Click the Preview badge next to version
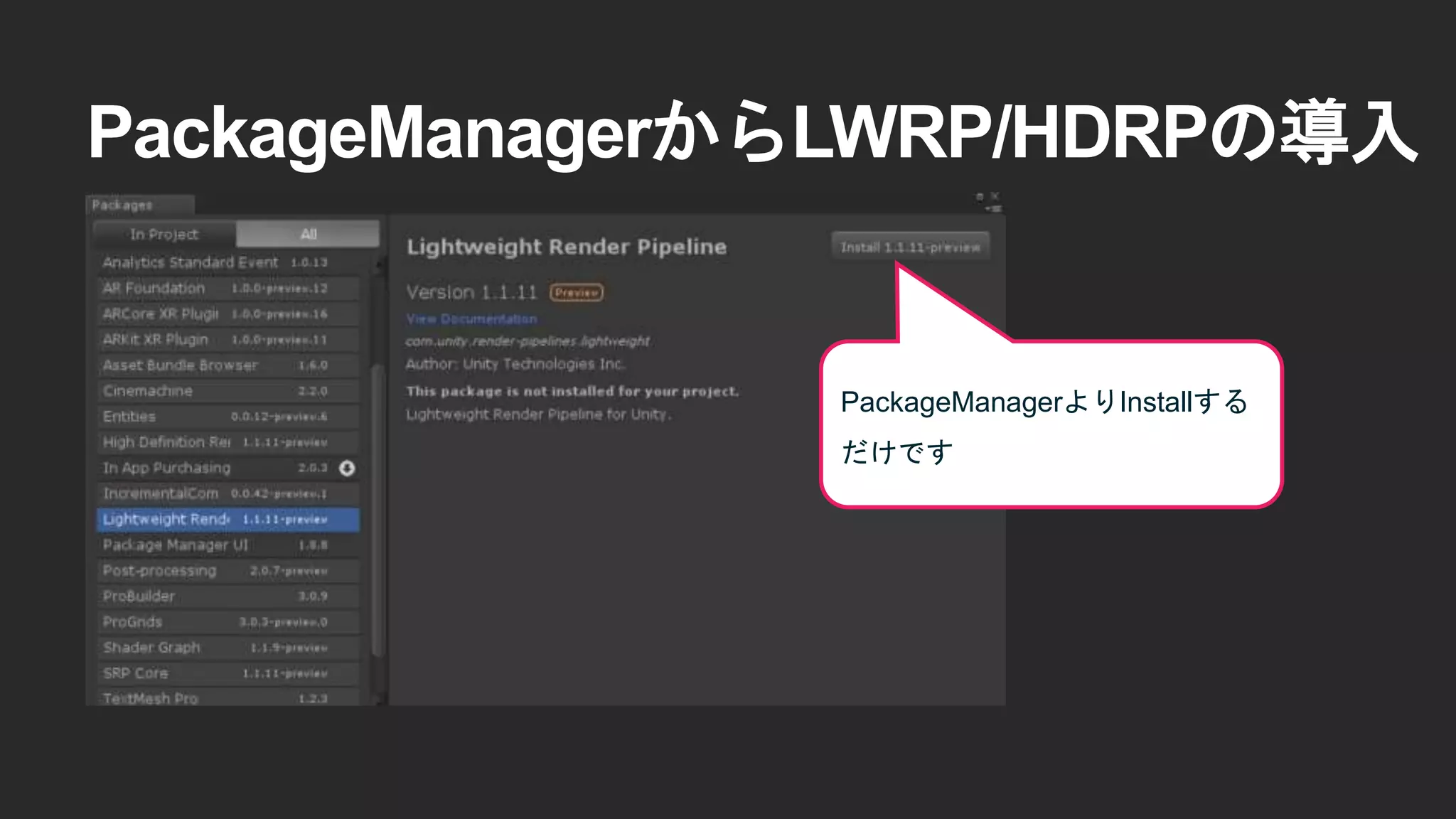The image size is (1456, 819). (x=577, y=292)
